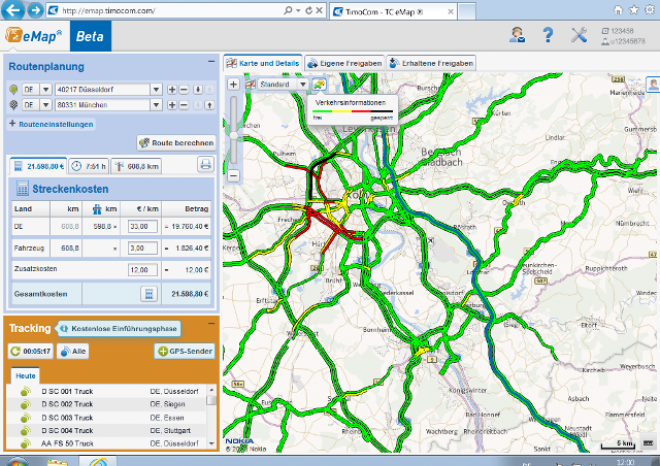Click the calculator icon in Gesamtkosten row
The width and height of the screenshot is (660, 466).
tap(148, 294)
